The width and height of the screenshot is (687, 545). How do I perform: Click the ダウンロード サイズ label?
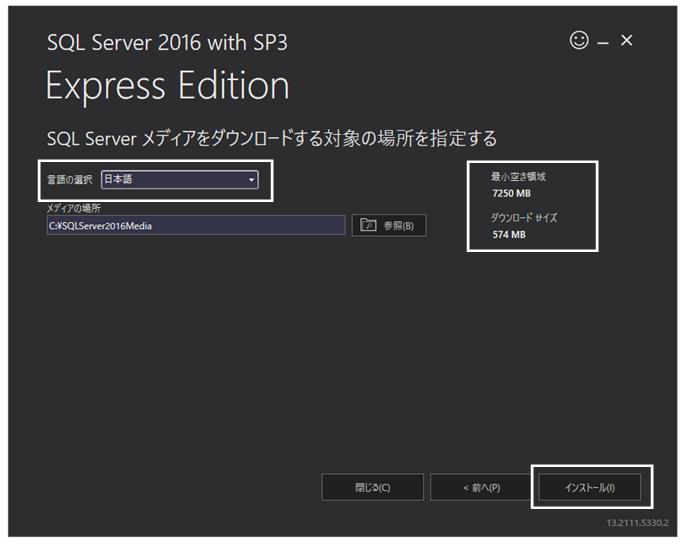tap(524, 217)
